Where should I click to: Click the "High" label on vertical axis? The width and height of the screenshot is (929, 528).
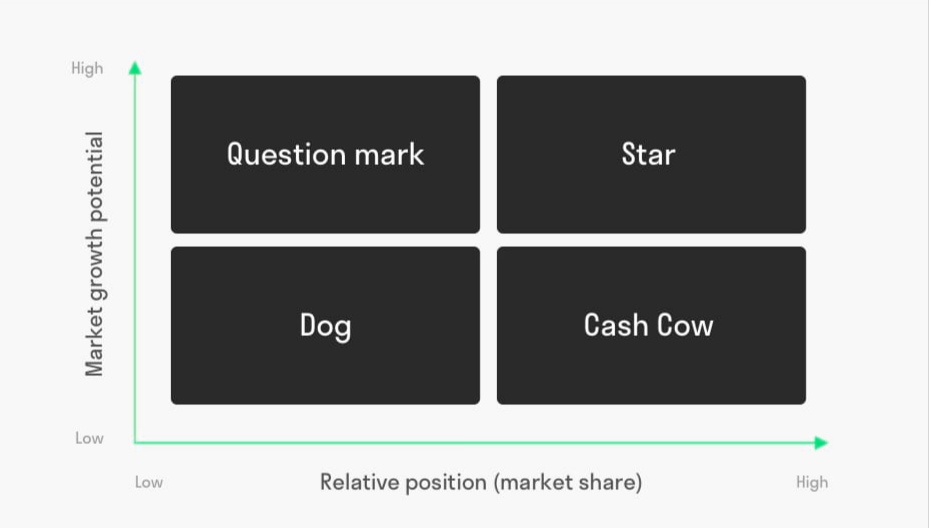[x=87, y=69]
